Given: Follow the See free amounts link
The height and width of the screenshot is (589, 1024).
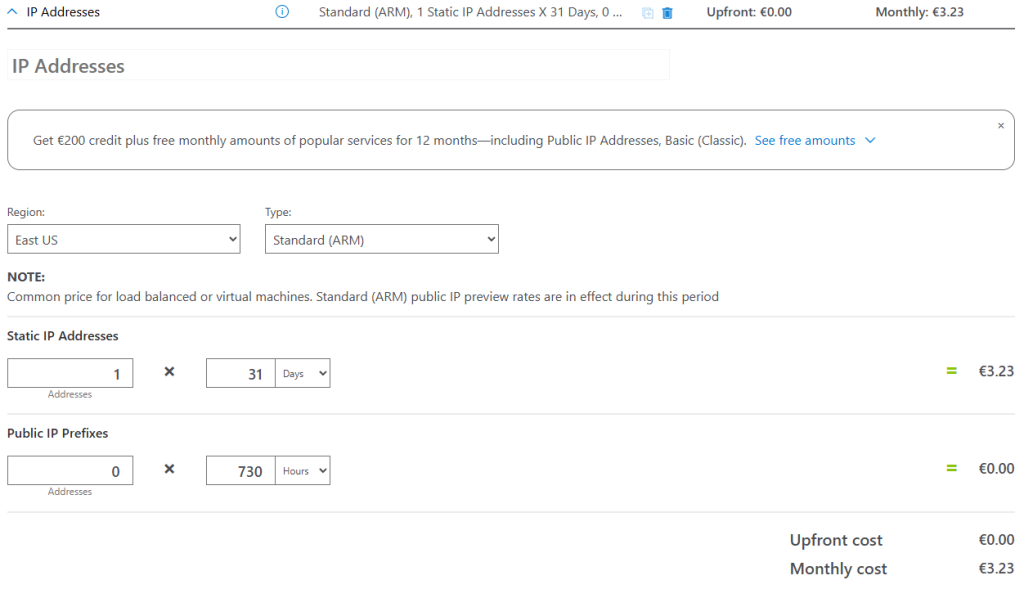Looking at the screenshot, I should [x=805, y=140].
